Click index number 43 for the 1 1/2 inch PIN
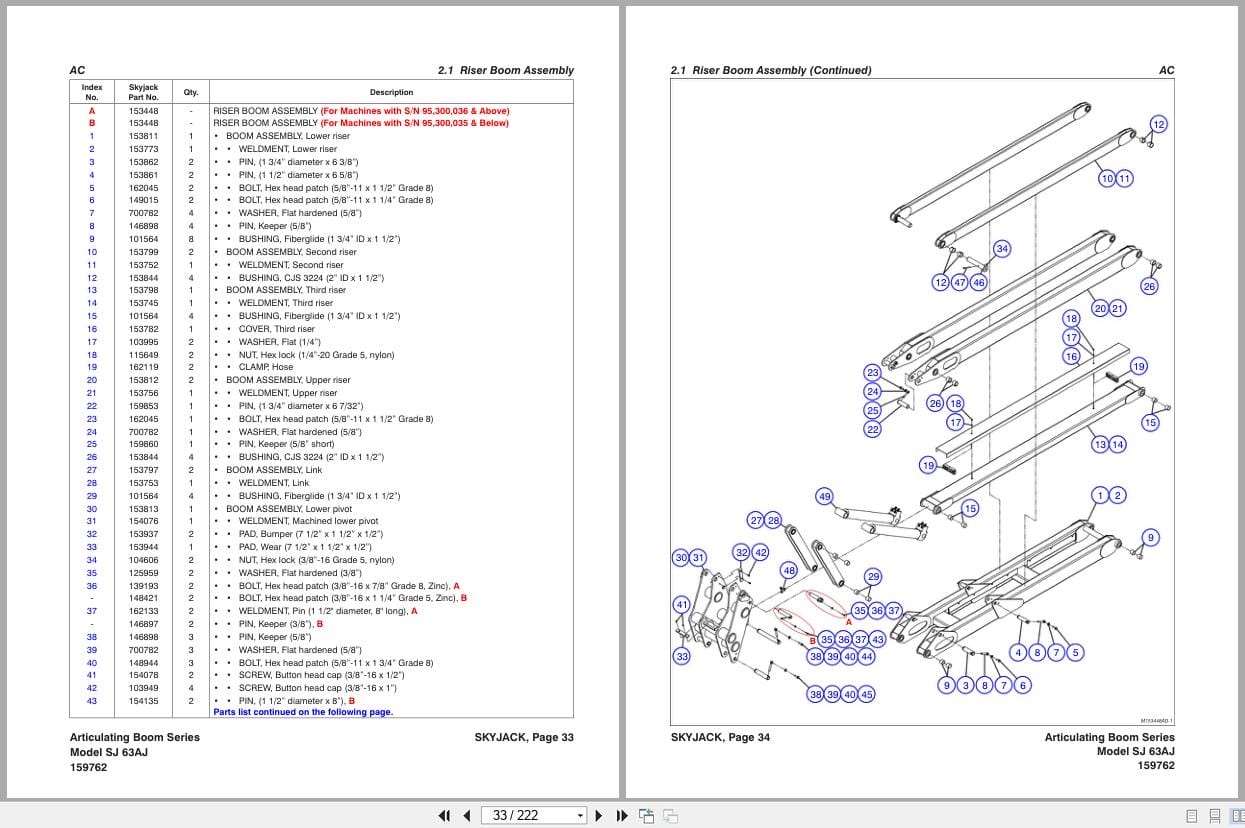This screenshot has height=828, width=1245. [91, 700]
